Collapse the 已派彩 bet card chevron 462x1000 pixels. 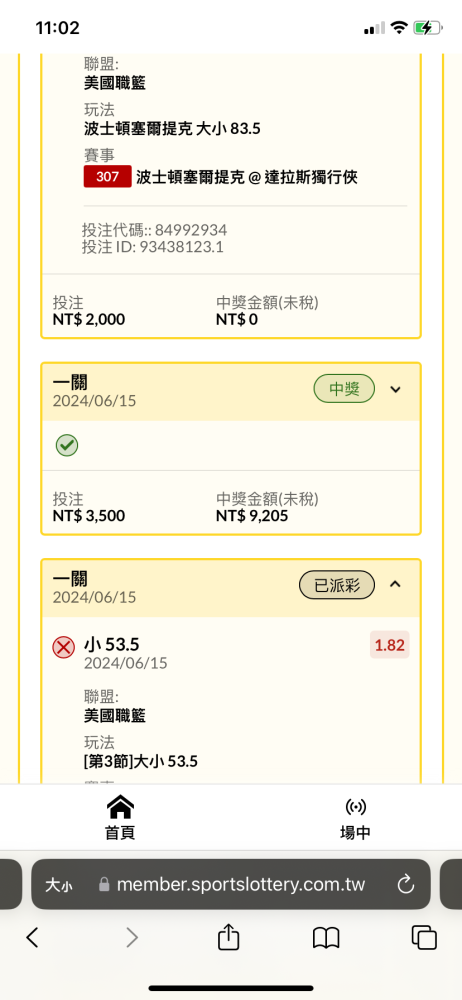[x=396, y=584]
